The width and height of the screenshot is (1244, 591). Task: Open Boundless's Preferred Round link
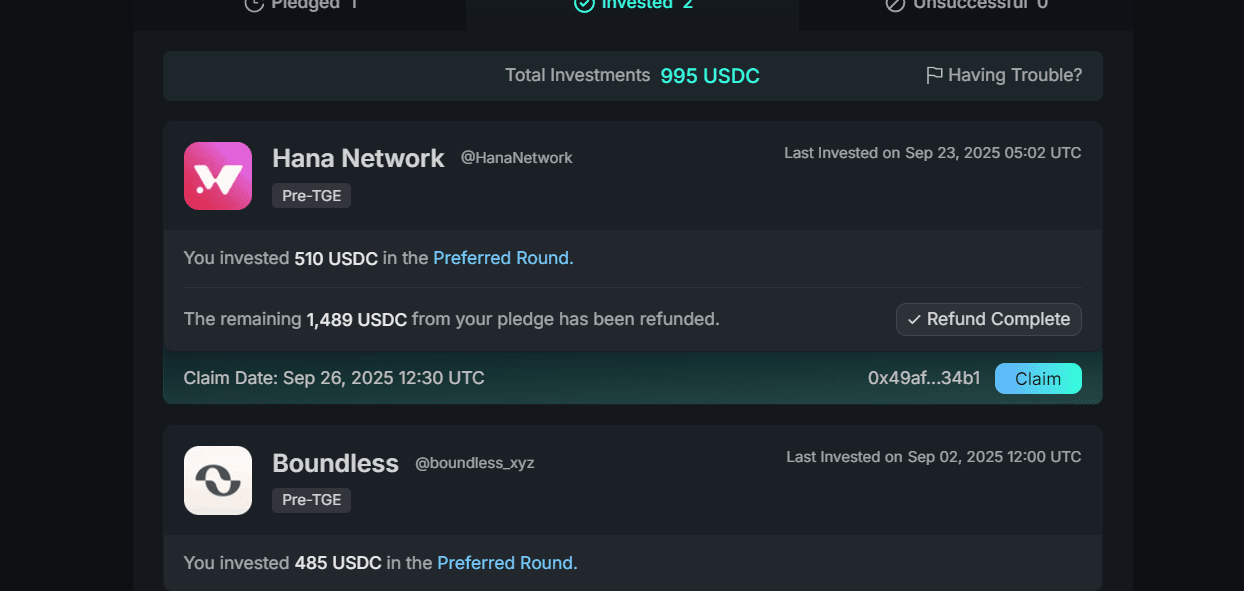pyautogui.click(x=507, y=563)
